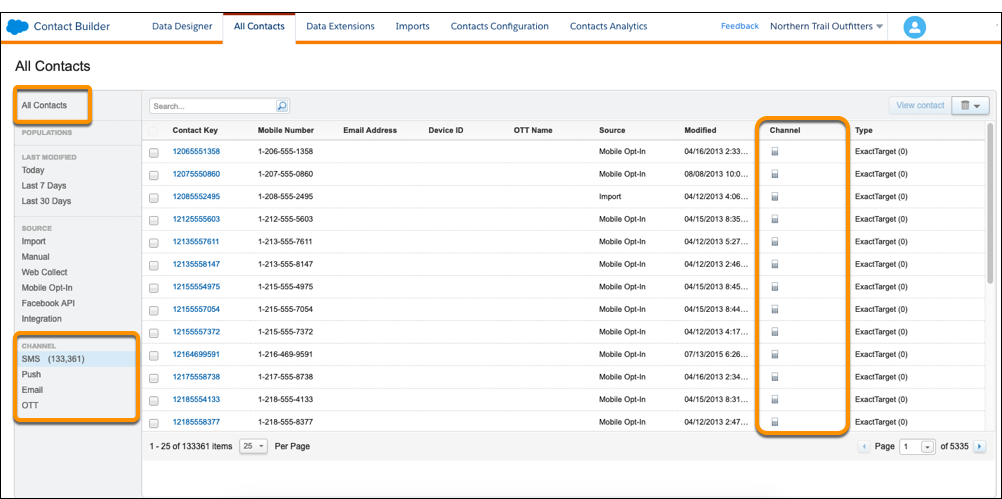The height and width of the screenshot is (499, 1002).
Task: Click SMS channel icon for 12075550860
Action: (x=775, y=174)
